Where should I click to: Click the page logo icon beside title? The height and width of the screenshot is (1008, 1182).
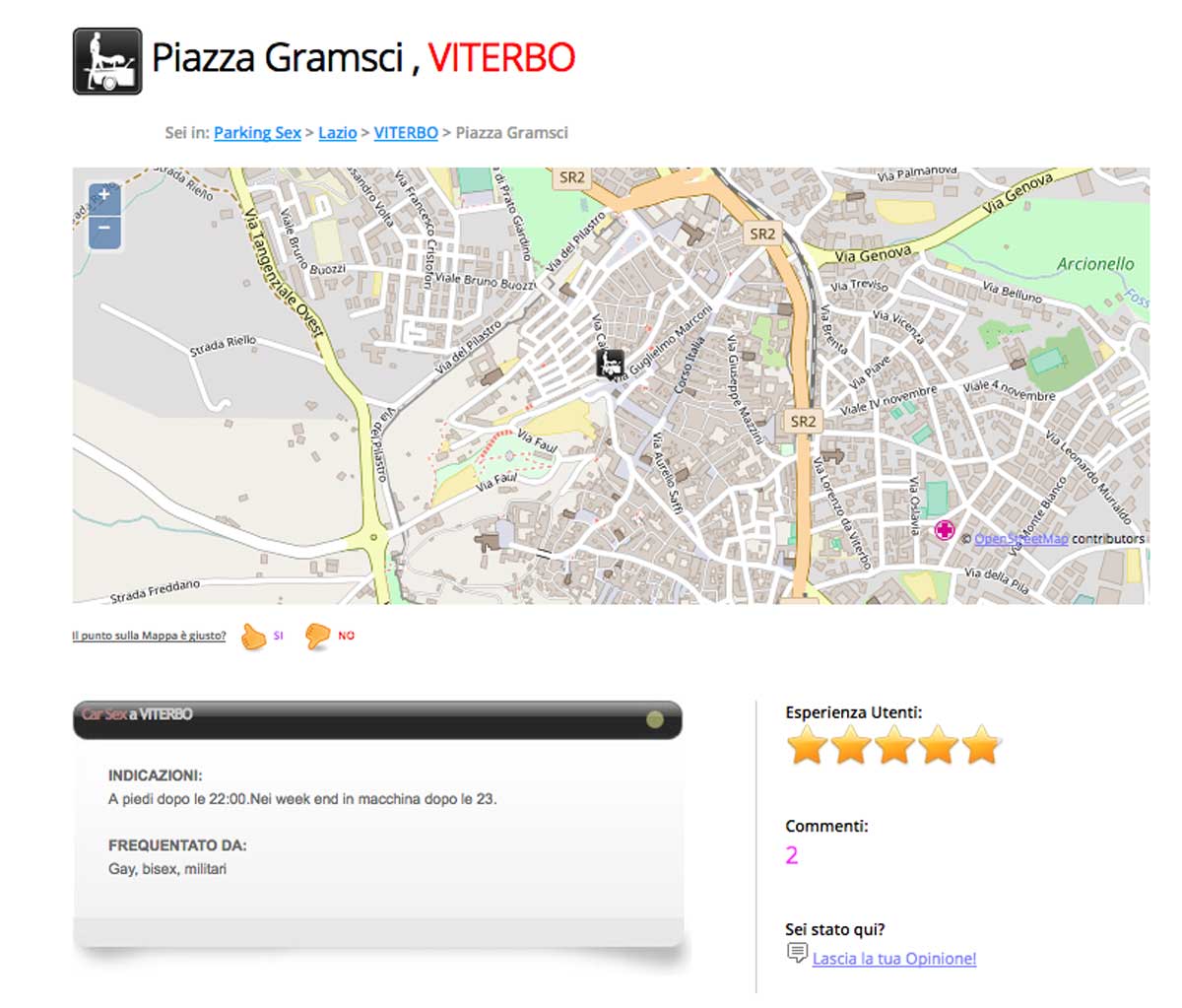click(x=108, y=61)
